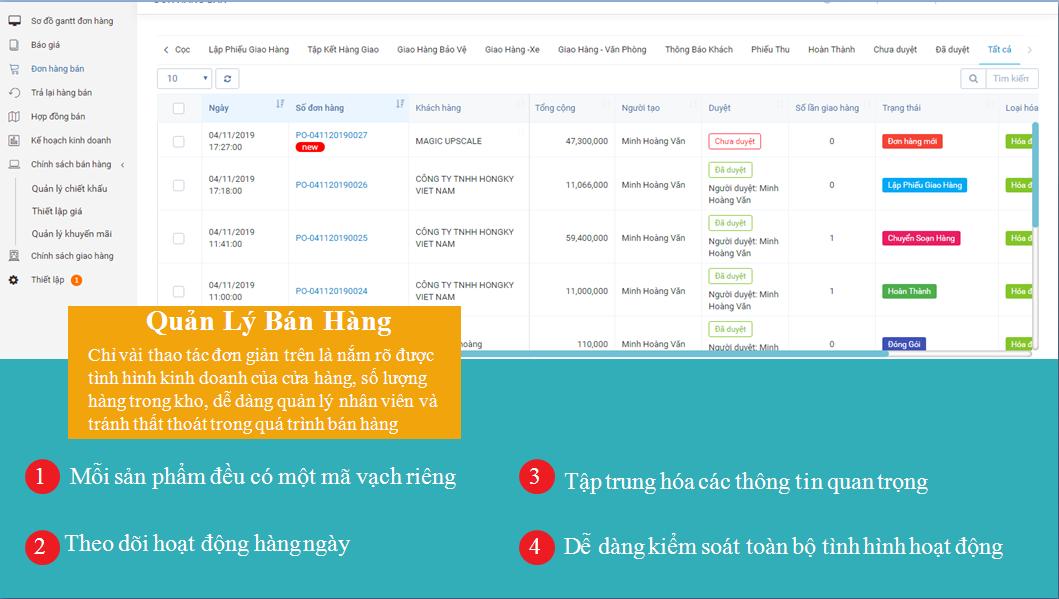Click the Sơ đồ gantt monitor icon

pyautogui.click(x=14, y=21)
